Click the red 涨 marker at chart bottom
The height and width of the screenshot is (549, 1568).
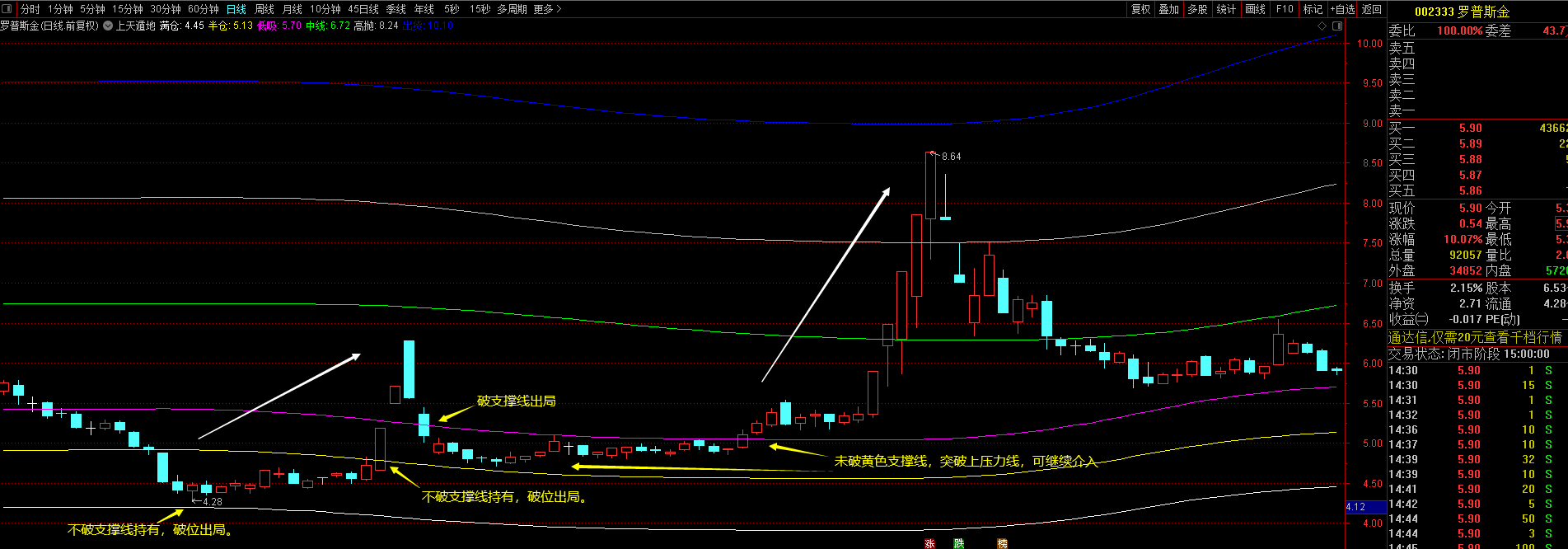929,543
